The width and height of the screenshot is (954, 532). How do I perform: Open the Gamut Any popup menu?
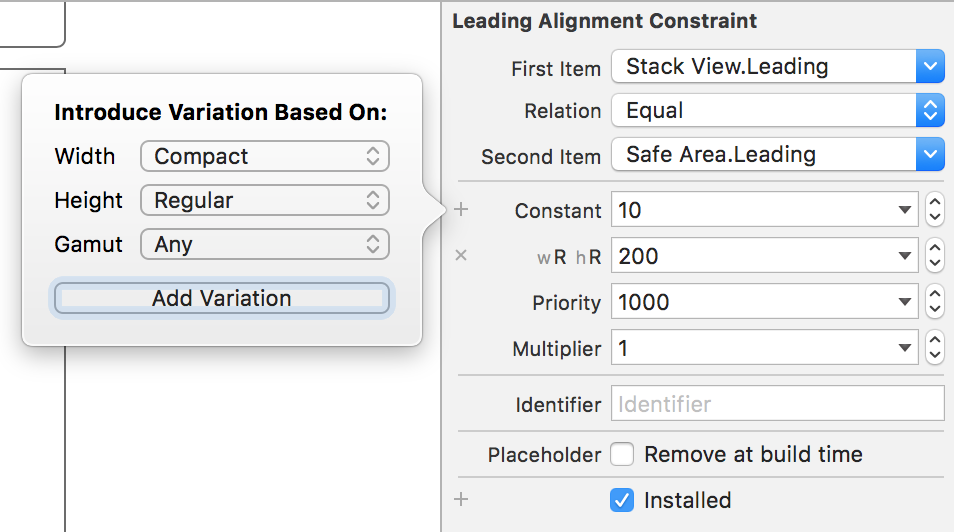(x=265, y=244)
